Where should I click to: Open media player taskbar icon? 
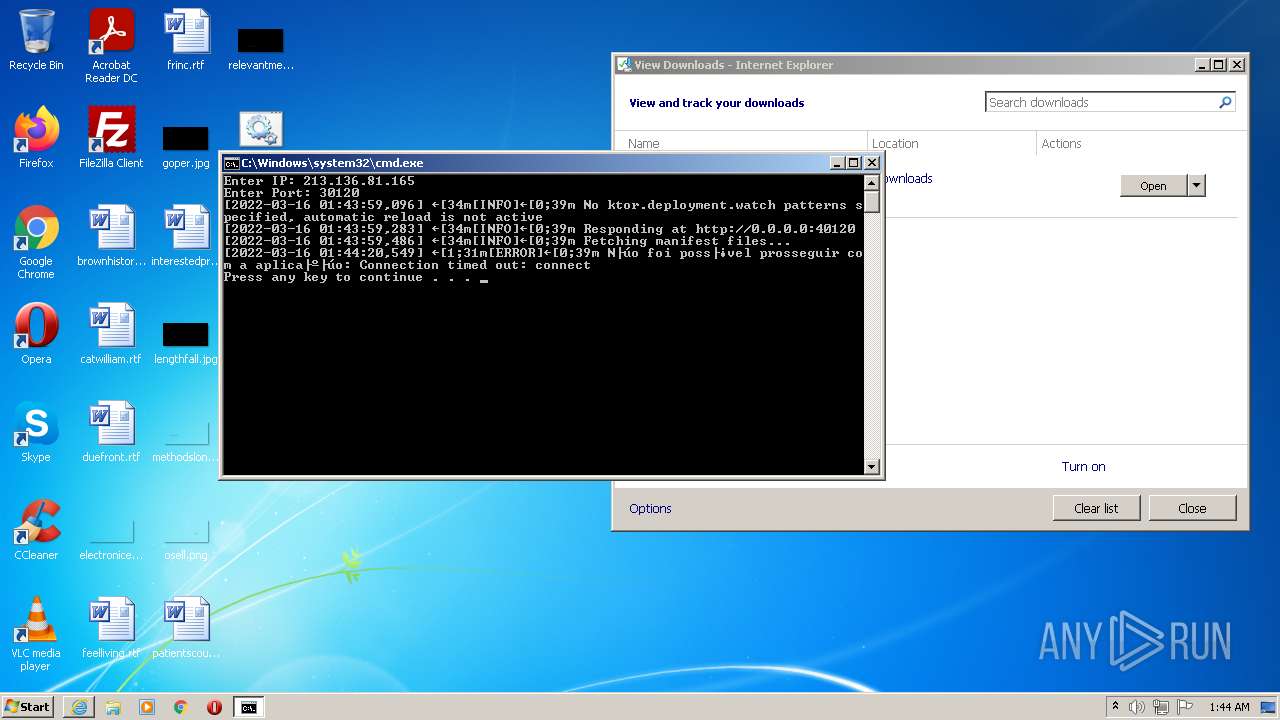click(x=147, y=707)
